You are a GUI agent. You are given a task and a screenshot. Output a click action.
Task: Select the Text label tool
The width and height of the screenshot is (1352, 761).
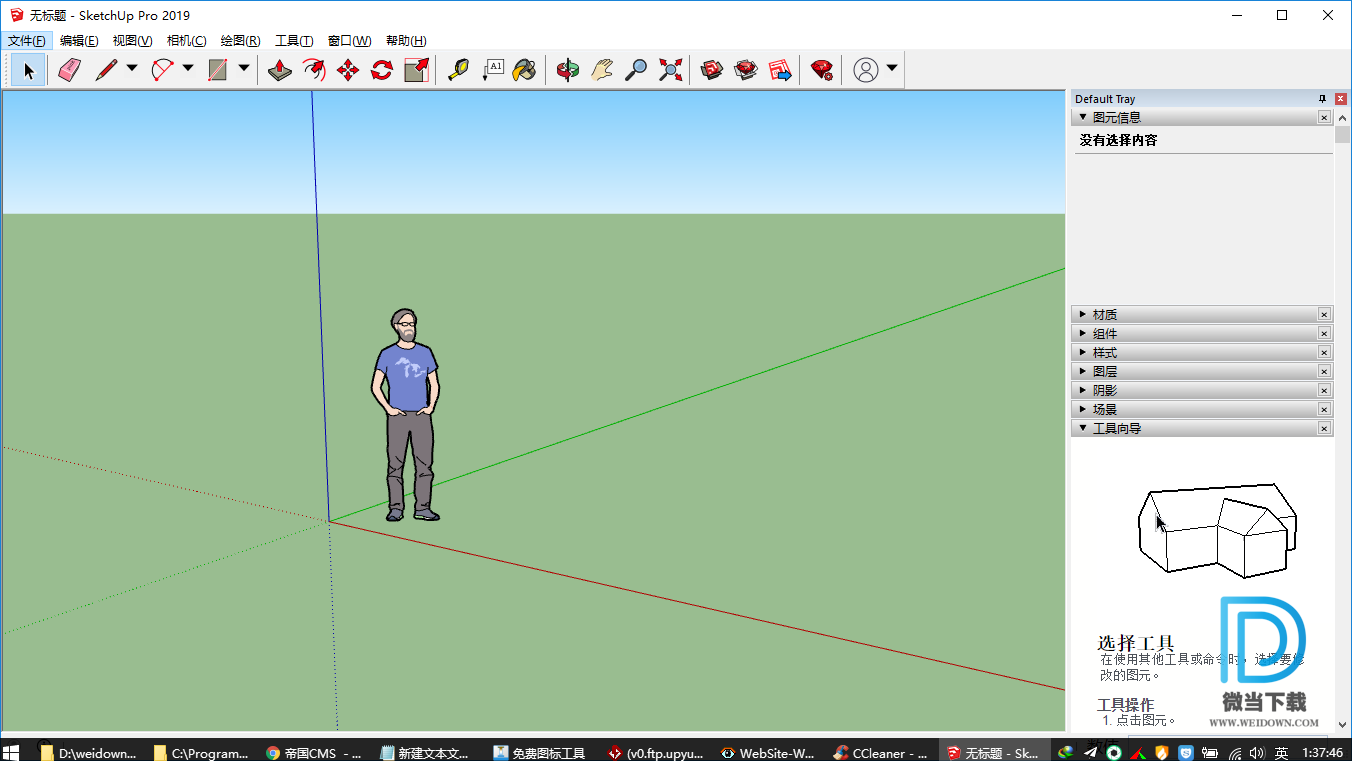[x=492, y=70]
